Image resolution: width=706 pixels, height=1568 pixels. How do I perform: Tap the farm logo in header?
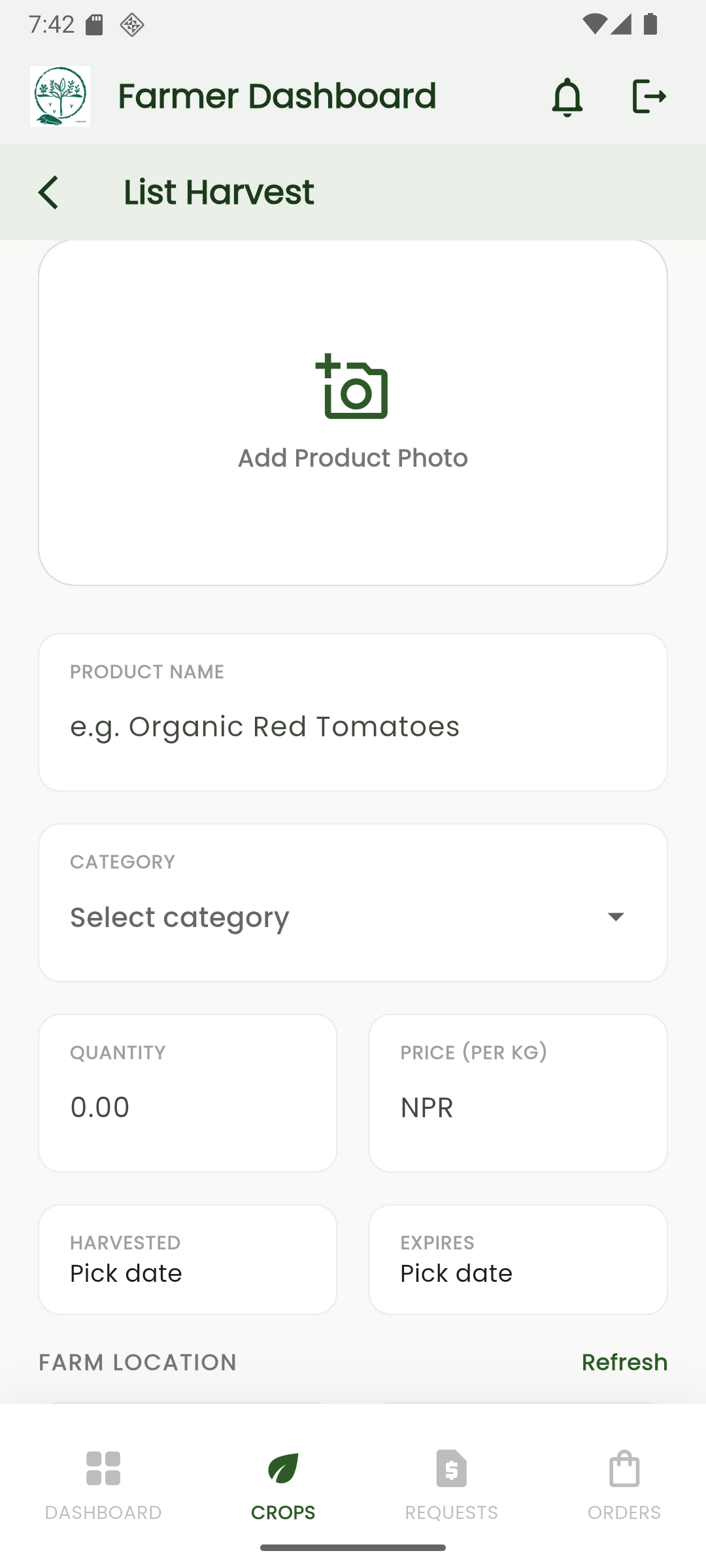[x=60, y=96]
